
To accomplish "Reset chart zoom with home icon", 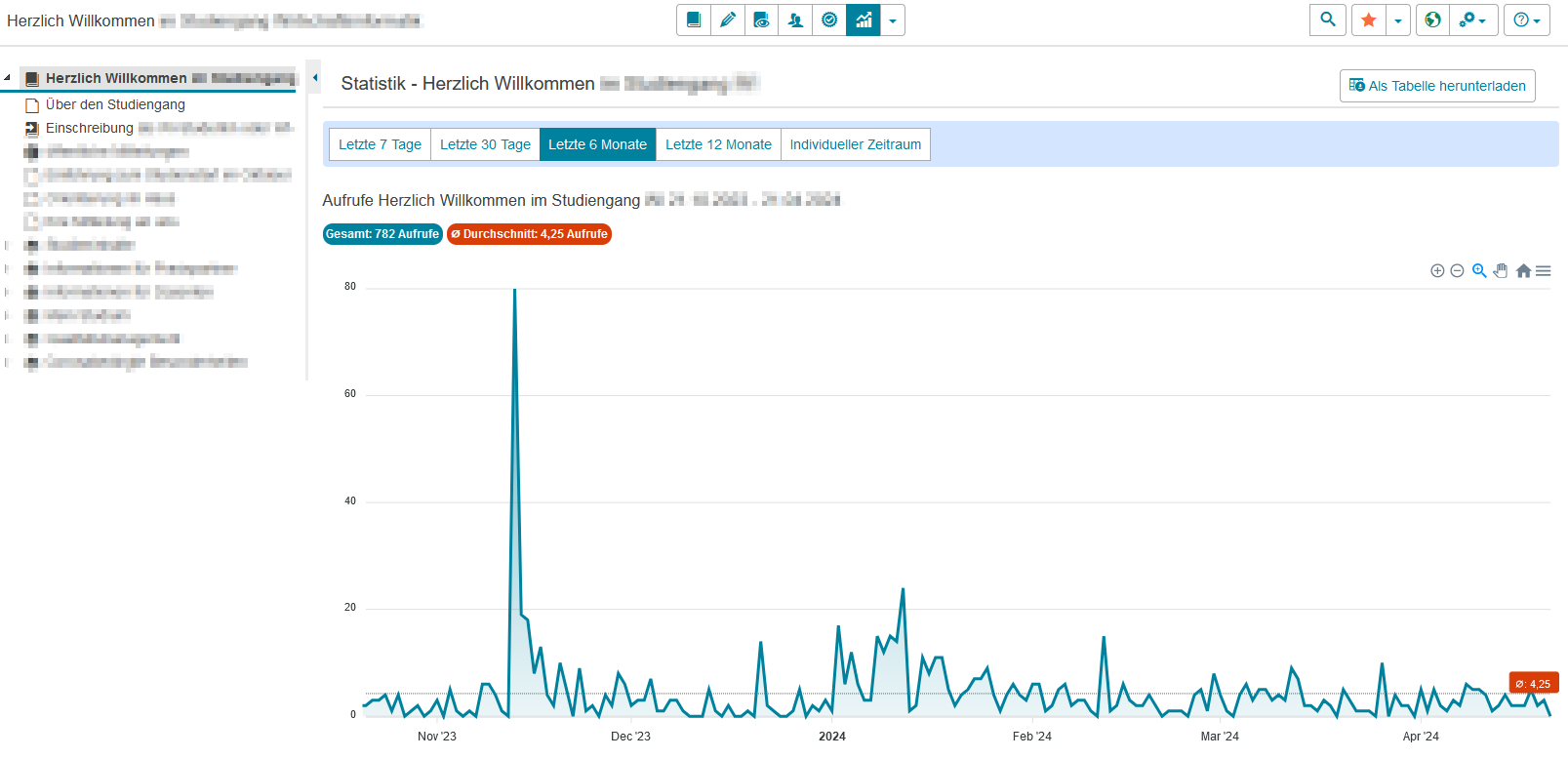I will click(x=1523, y=271).
